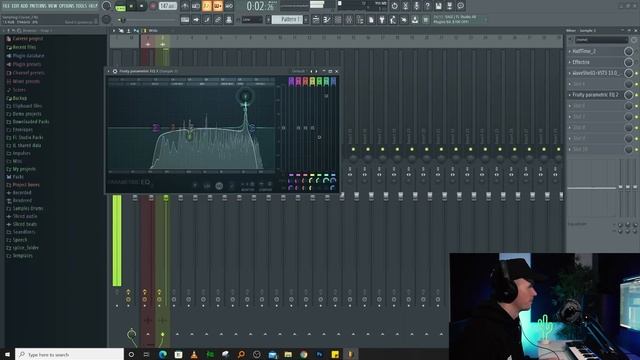Click the export render icon beside save
The height and width of the screenshot is (360, 640).
[x=449, y=6]
